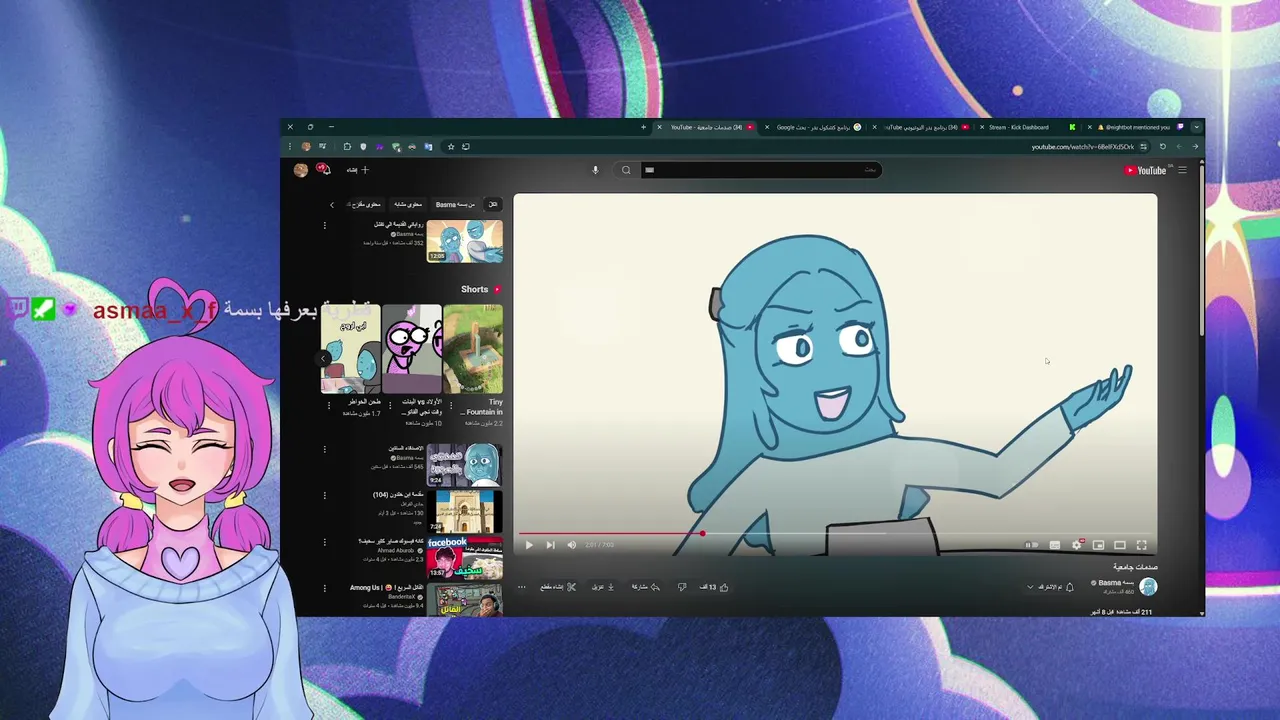Skip to the next video in the player

click(550, 545)
